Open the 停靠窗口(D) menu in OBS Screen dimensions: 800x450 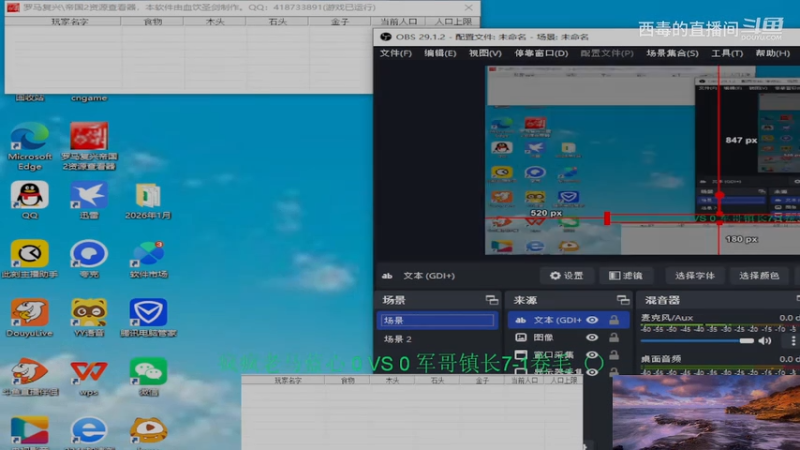pos(541,53)
